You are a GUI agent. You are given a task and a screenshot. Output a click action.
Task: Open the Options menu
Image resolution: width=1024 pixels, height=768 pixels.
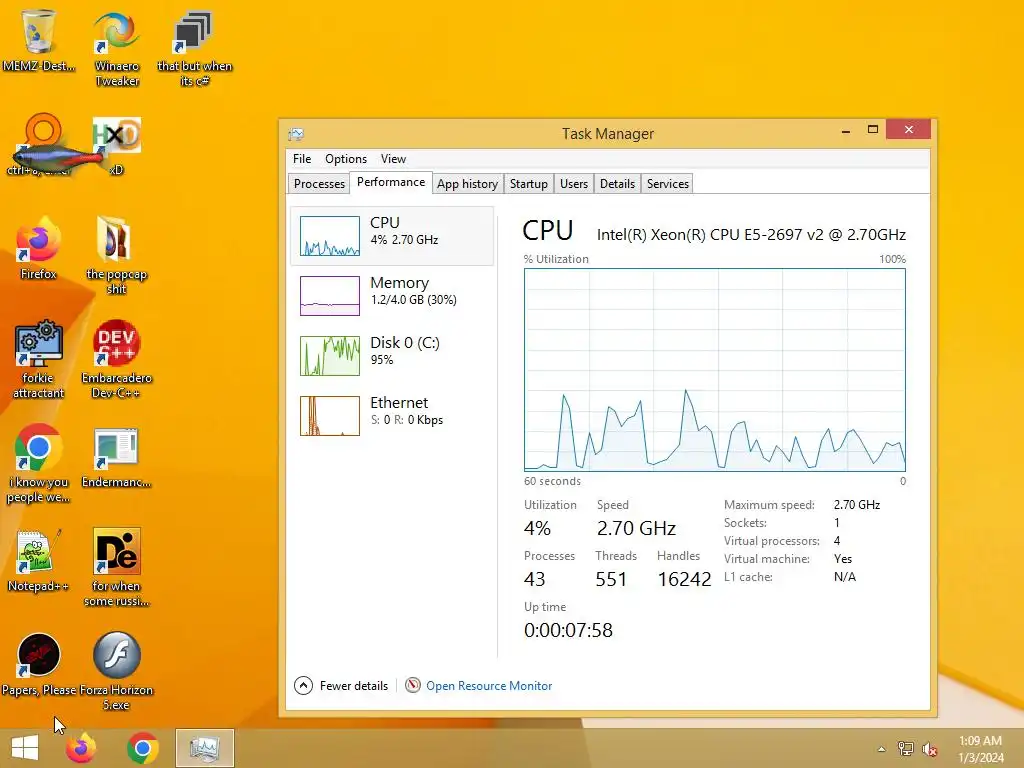pyautogui.click(x=346, y=159)
